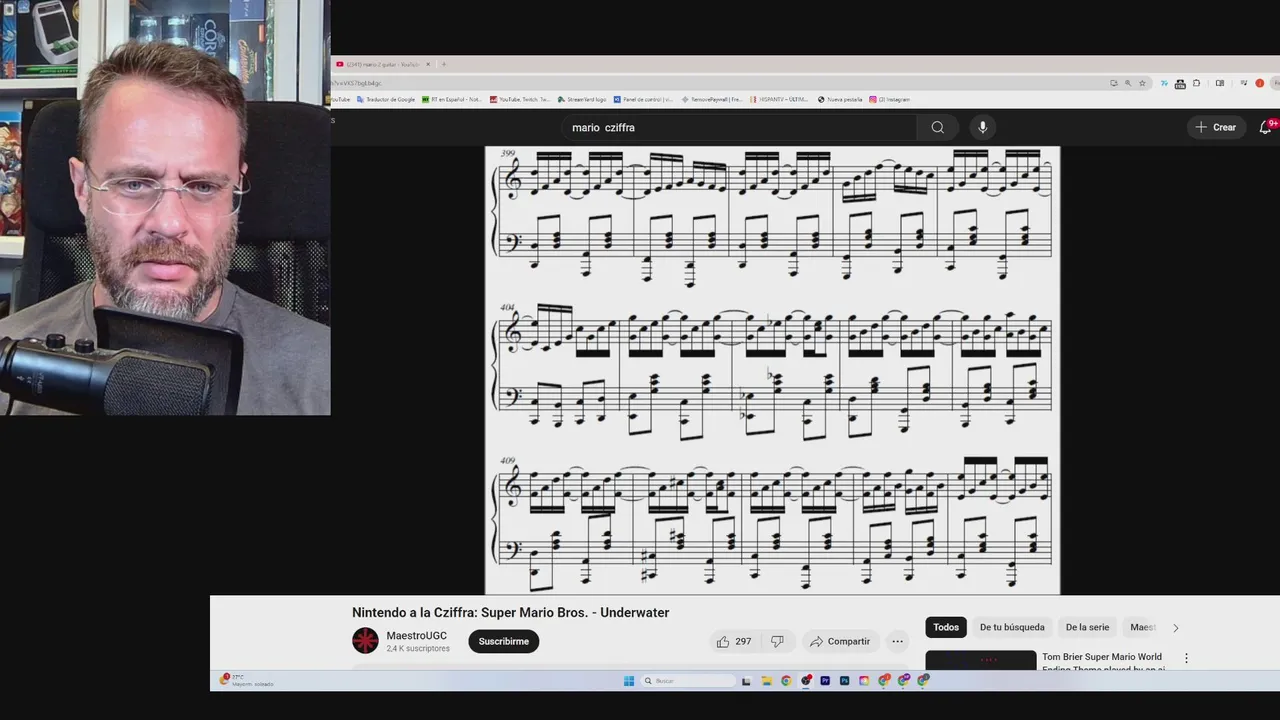
Task: Open Premiere Pro from the taskbar
Action: [x=825, y=681]
